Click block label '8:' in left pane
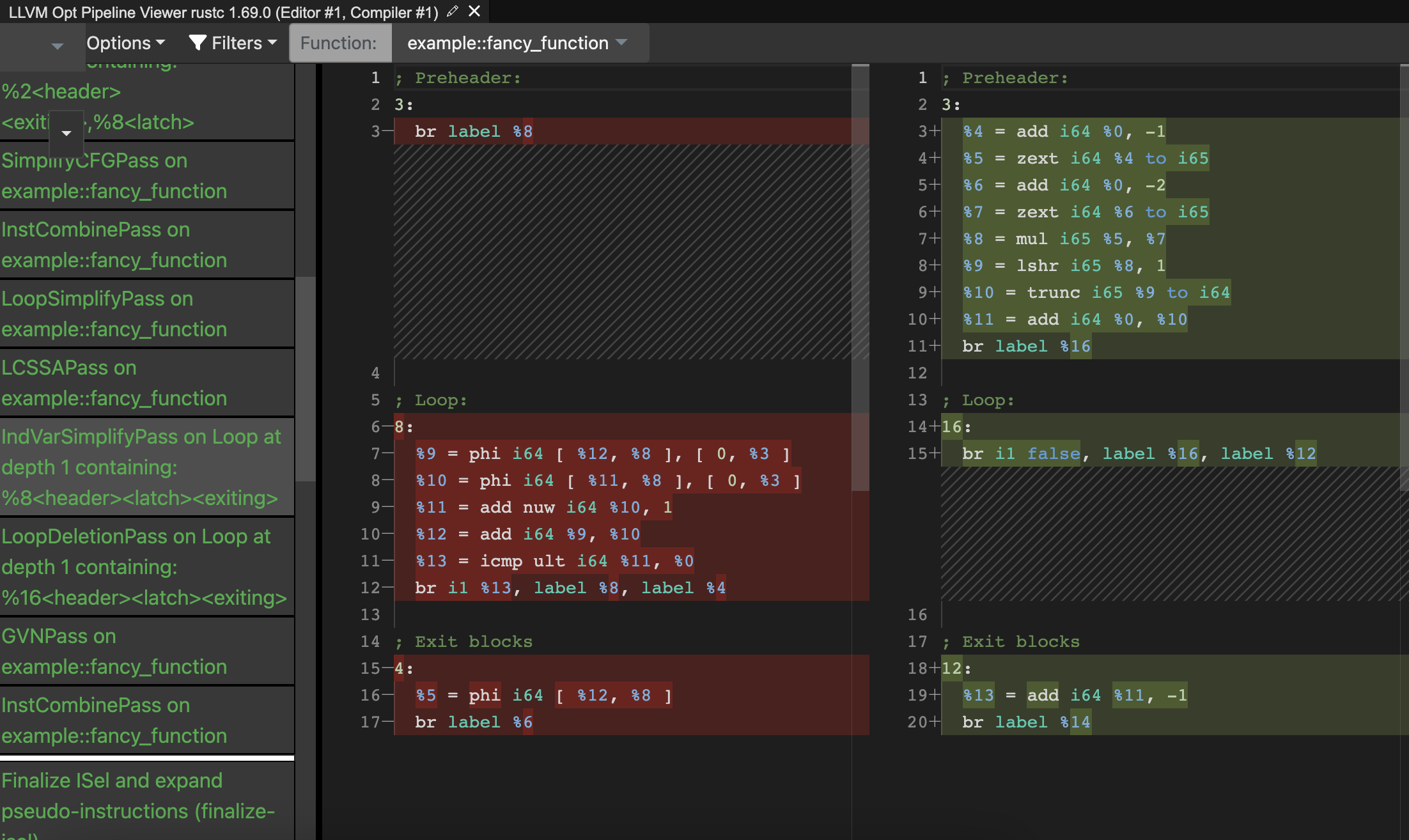This screenshot has height=840, width=1409. tap(403, 426)
